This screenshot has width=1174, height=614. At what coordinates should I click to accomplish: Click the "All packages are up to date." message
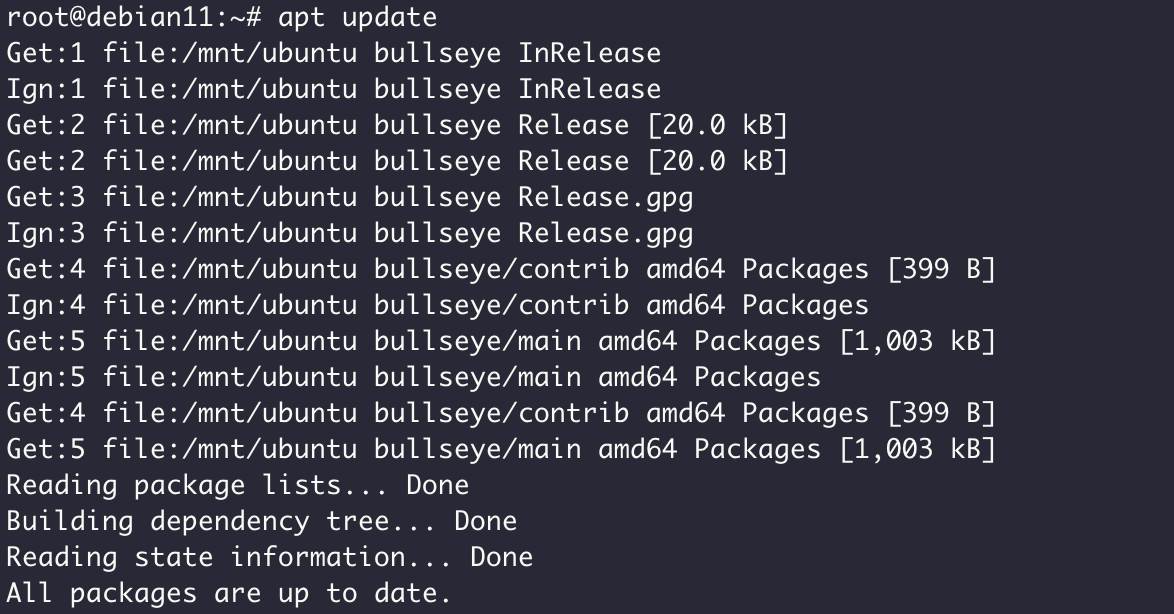click(230, 593)
